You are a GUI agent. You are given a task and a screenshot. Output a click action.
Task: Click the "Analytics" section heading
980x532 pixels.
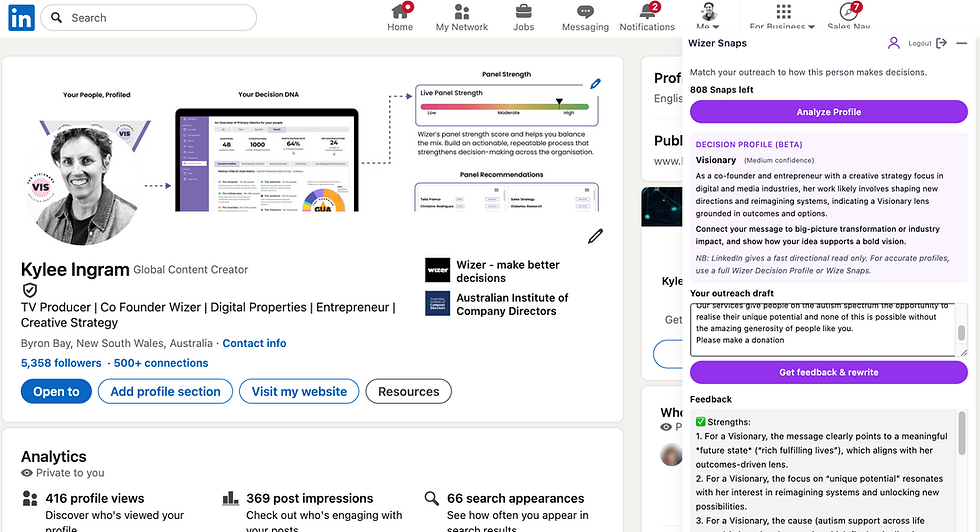[x=54, y=456]
